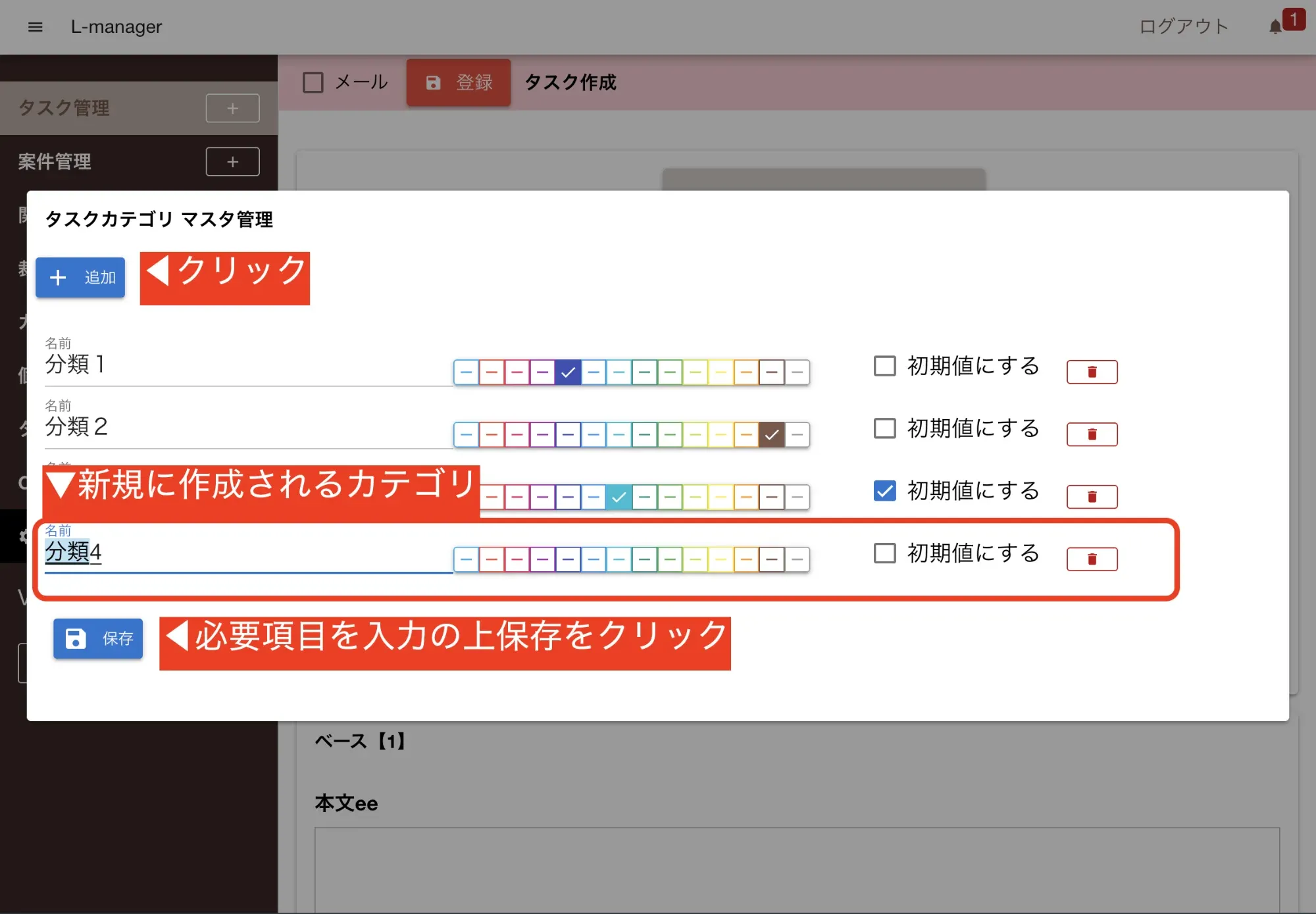
Task: Click trash icon for 分類 2
Action: 1091,434
